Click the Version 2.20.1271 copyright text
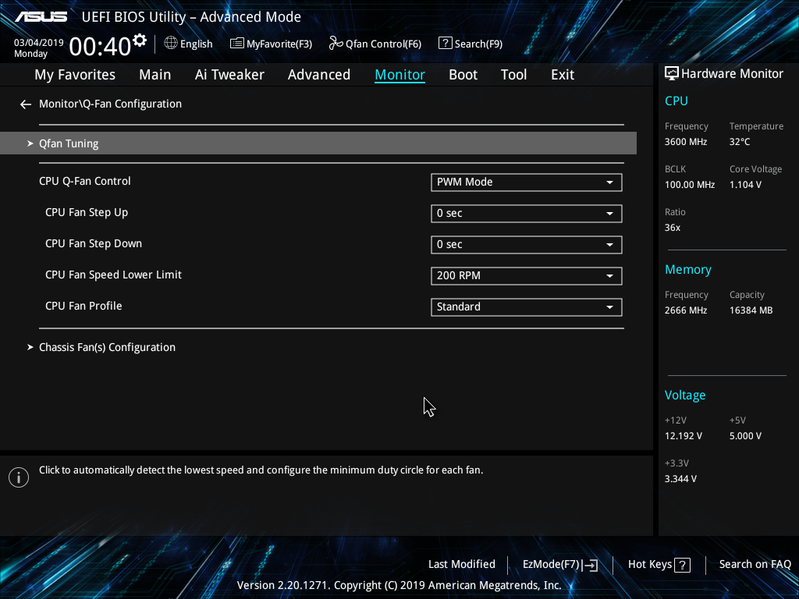Screen dimensions: 799x599 pos(399,585)
